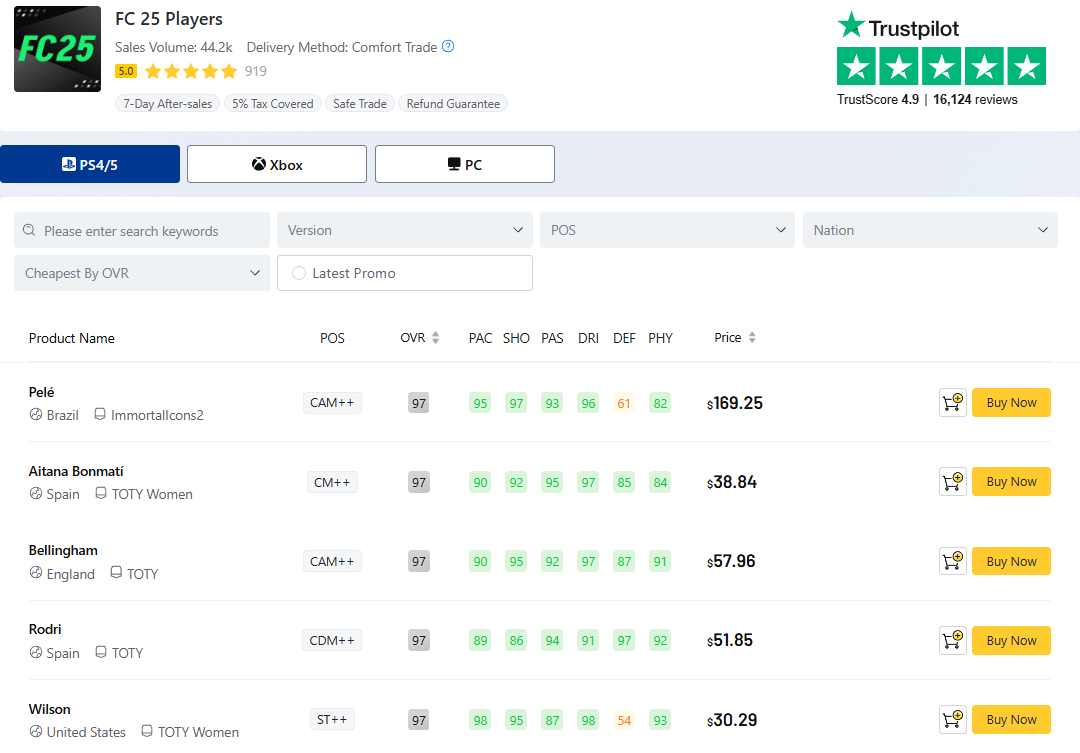Click the $30.29 price

tap(732, 720)
